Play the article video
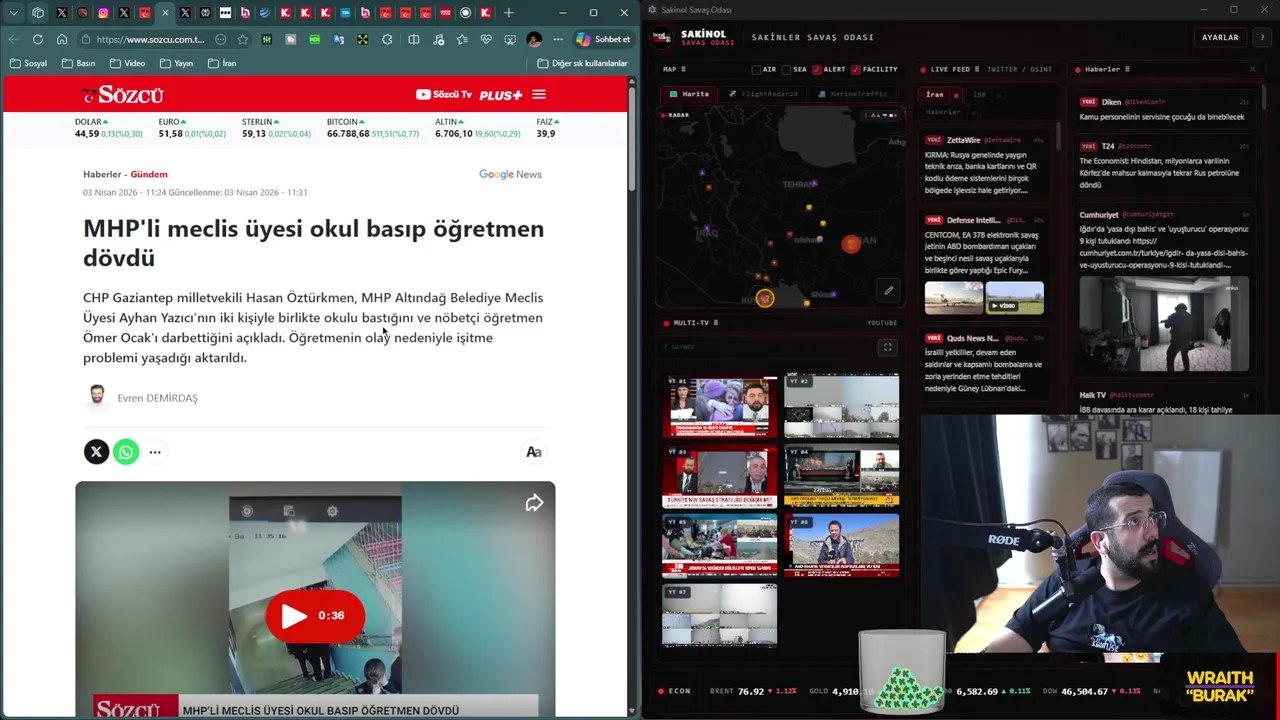 pyautogui.click(x=315, y=616)
